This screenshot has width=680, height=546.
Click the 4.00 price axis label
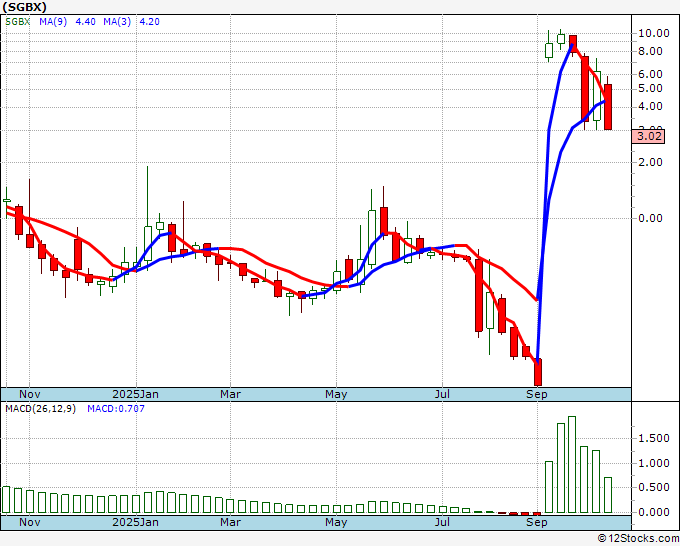point(651,106)
